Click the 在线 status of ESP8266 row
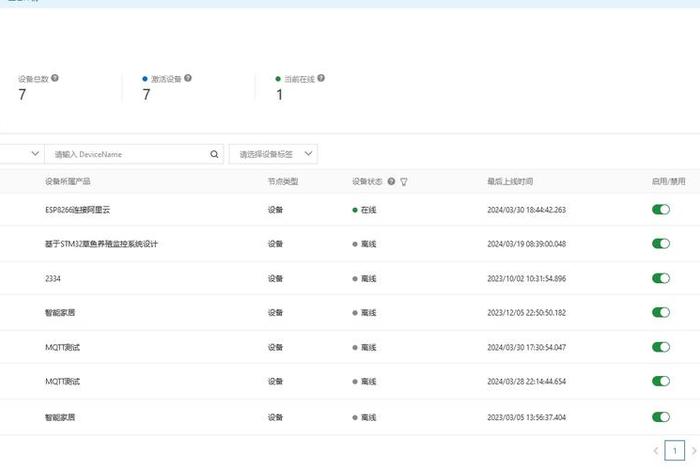Viewport: 700px width, 470px height. [x=365, y=210]
